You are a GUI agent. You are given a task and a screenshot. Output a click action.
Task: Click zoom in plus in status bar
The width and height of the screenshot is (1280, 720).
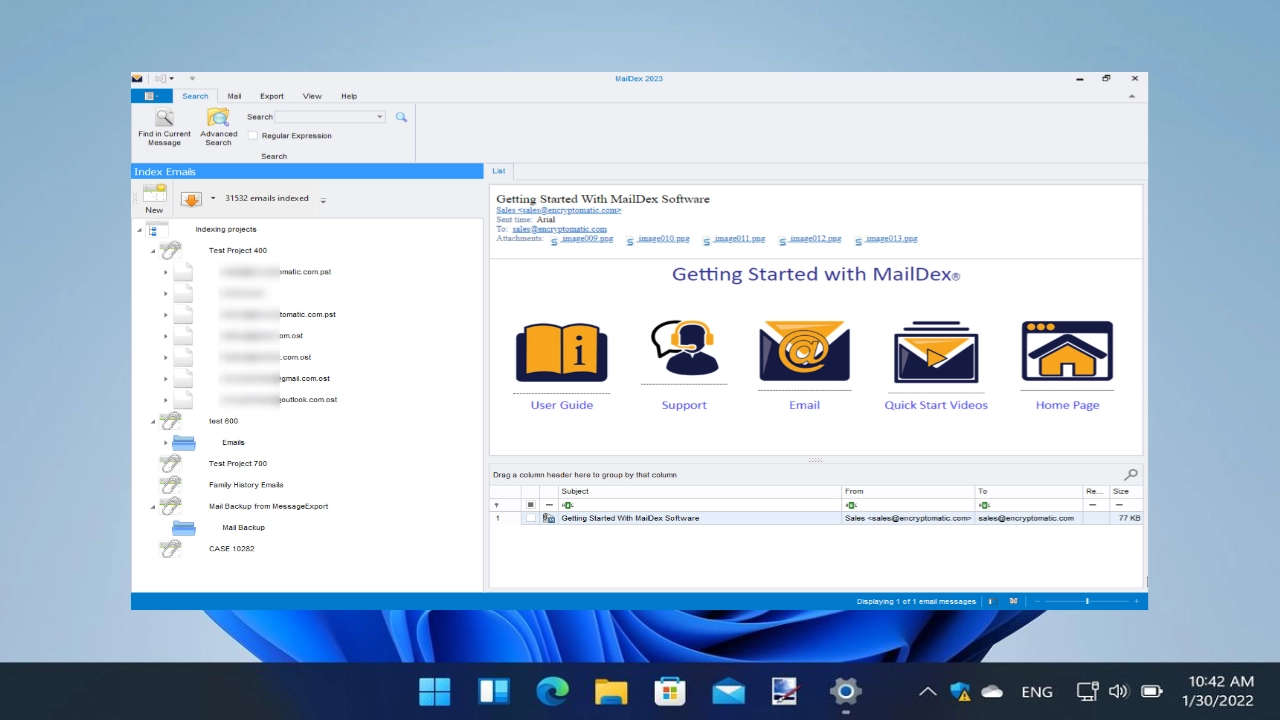coord(1136,601)
